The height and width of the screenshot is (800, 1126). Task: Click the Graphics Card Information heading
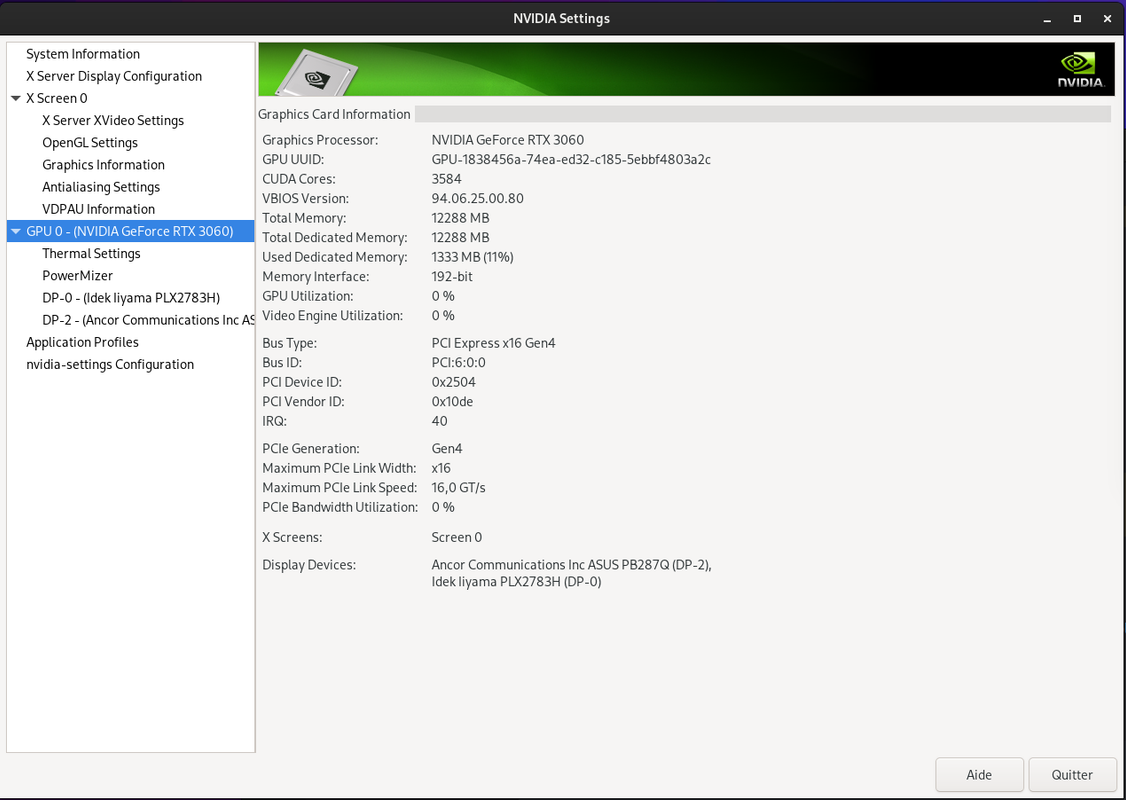pos(334,114)
